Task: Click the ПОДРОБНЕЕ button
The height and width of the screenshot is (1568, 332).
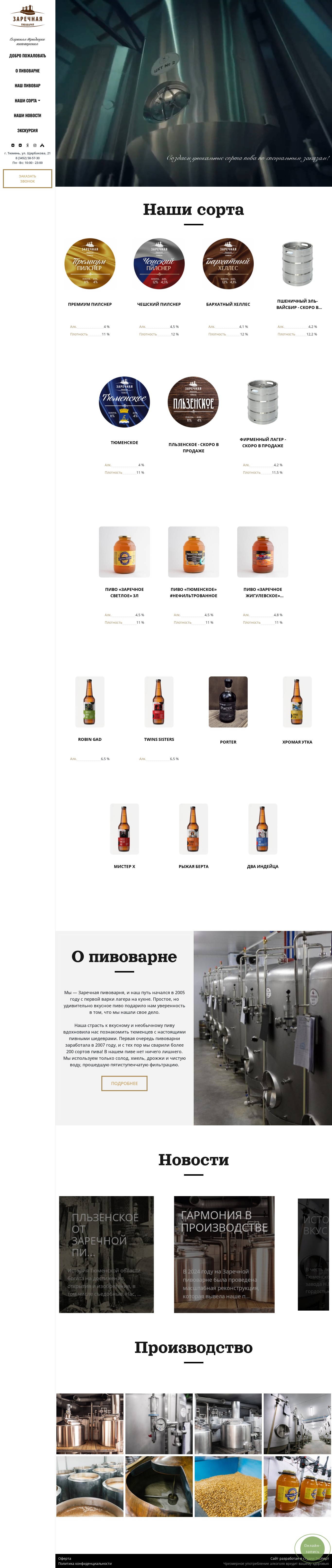Action: 124,1084
